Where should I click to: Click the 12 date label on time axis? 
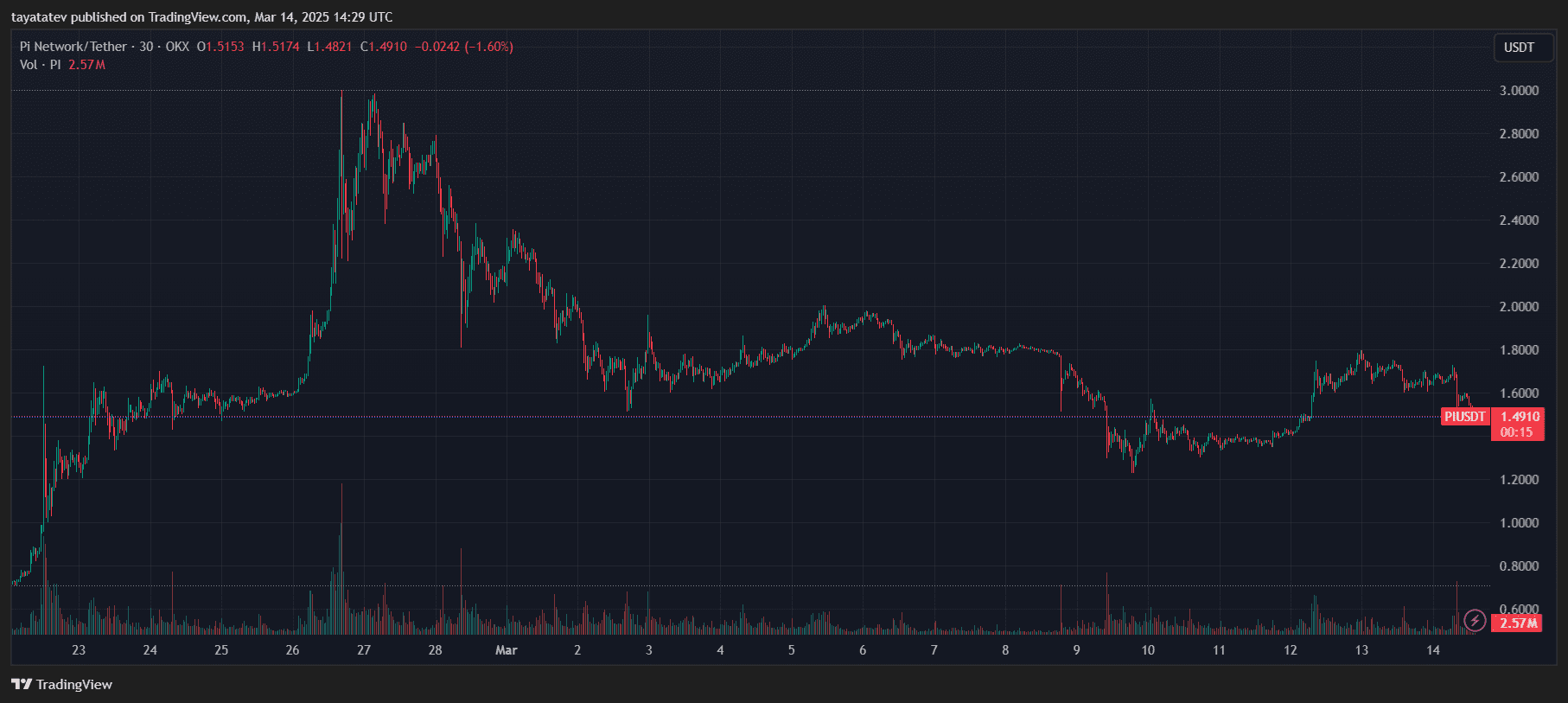tap(1291, 650)
